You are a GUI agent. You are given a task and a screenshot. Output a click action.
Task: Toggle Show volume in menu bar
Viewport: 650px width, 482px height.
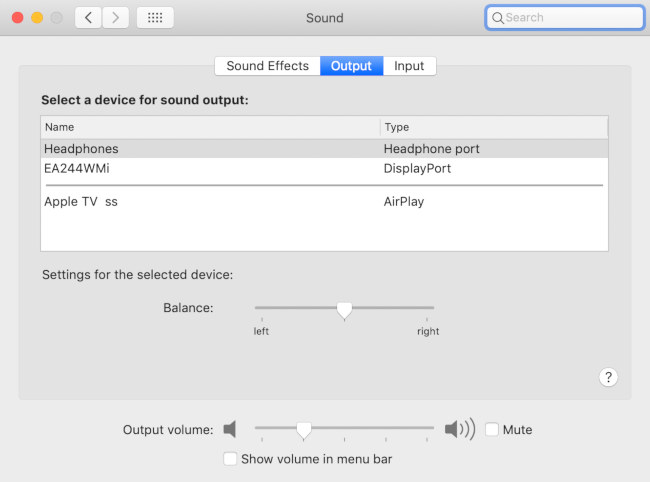pos(231,459)
